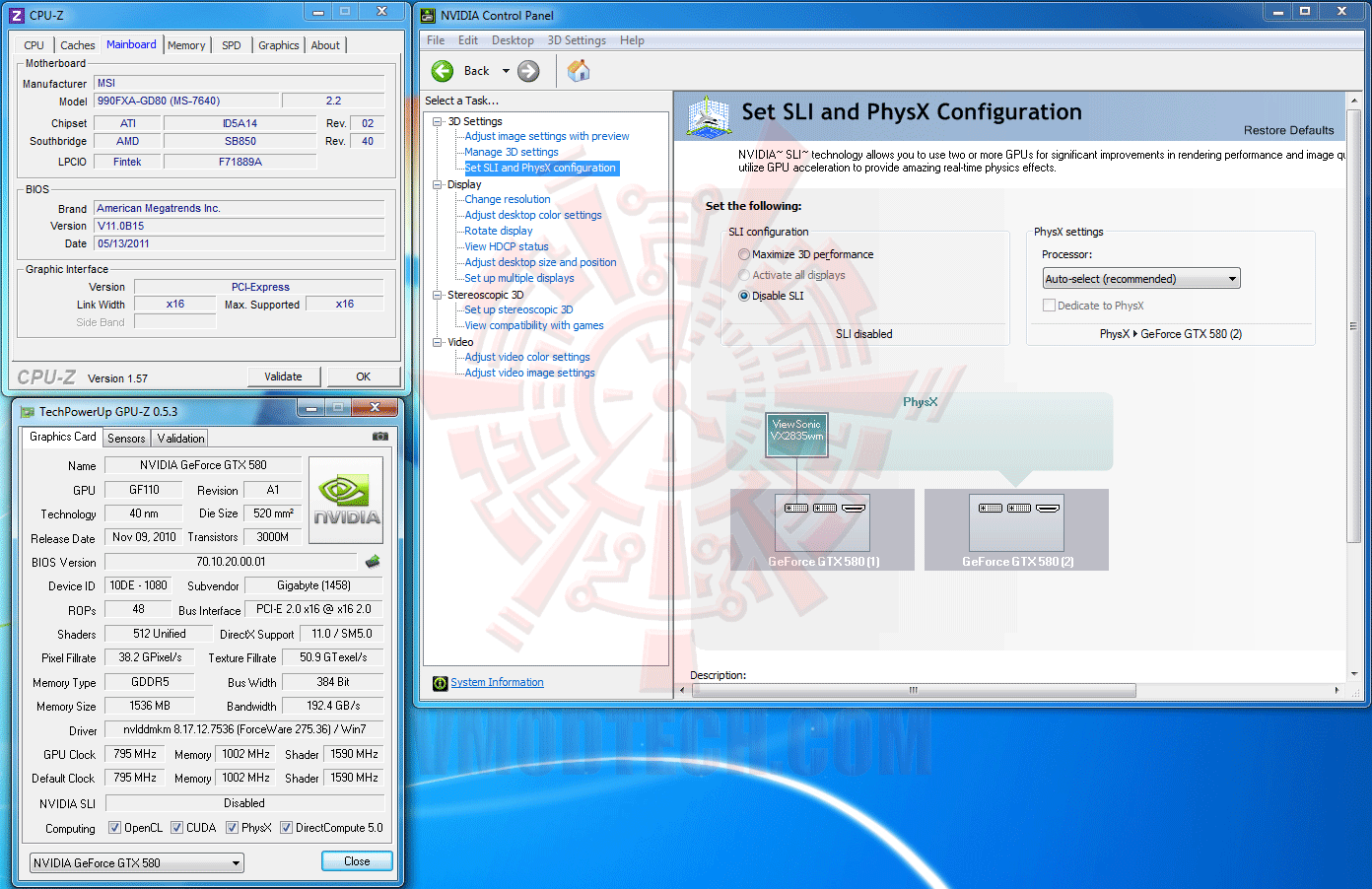Screen dimensions: 1372x889
Task: Toggle the DirectCompute 5.0 checkbox
Action: (286, 828)
